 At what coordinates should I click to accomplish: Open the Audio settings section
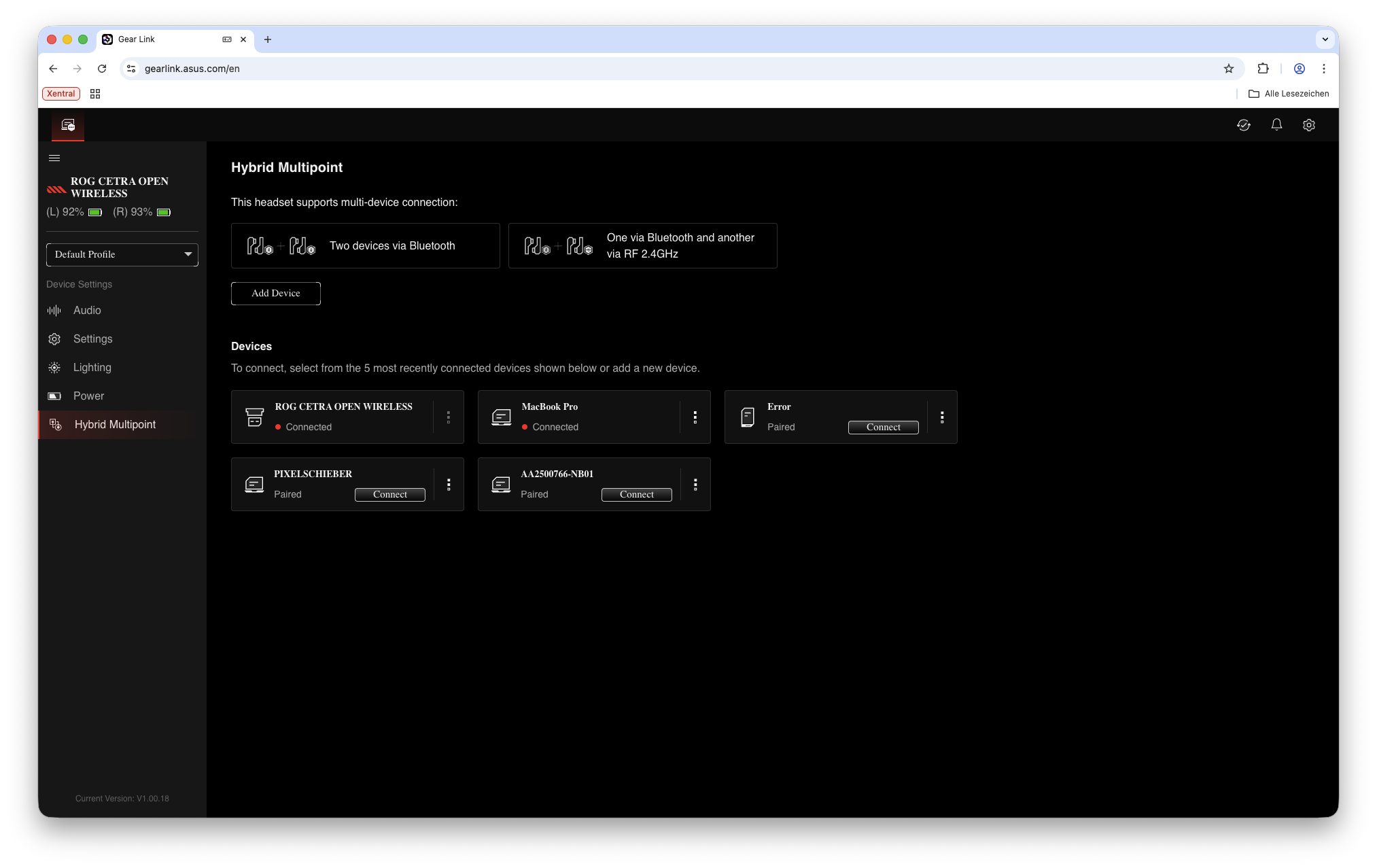pos(87,311)
